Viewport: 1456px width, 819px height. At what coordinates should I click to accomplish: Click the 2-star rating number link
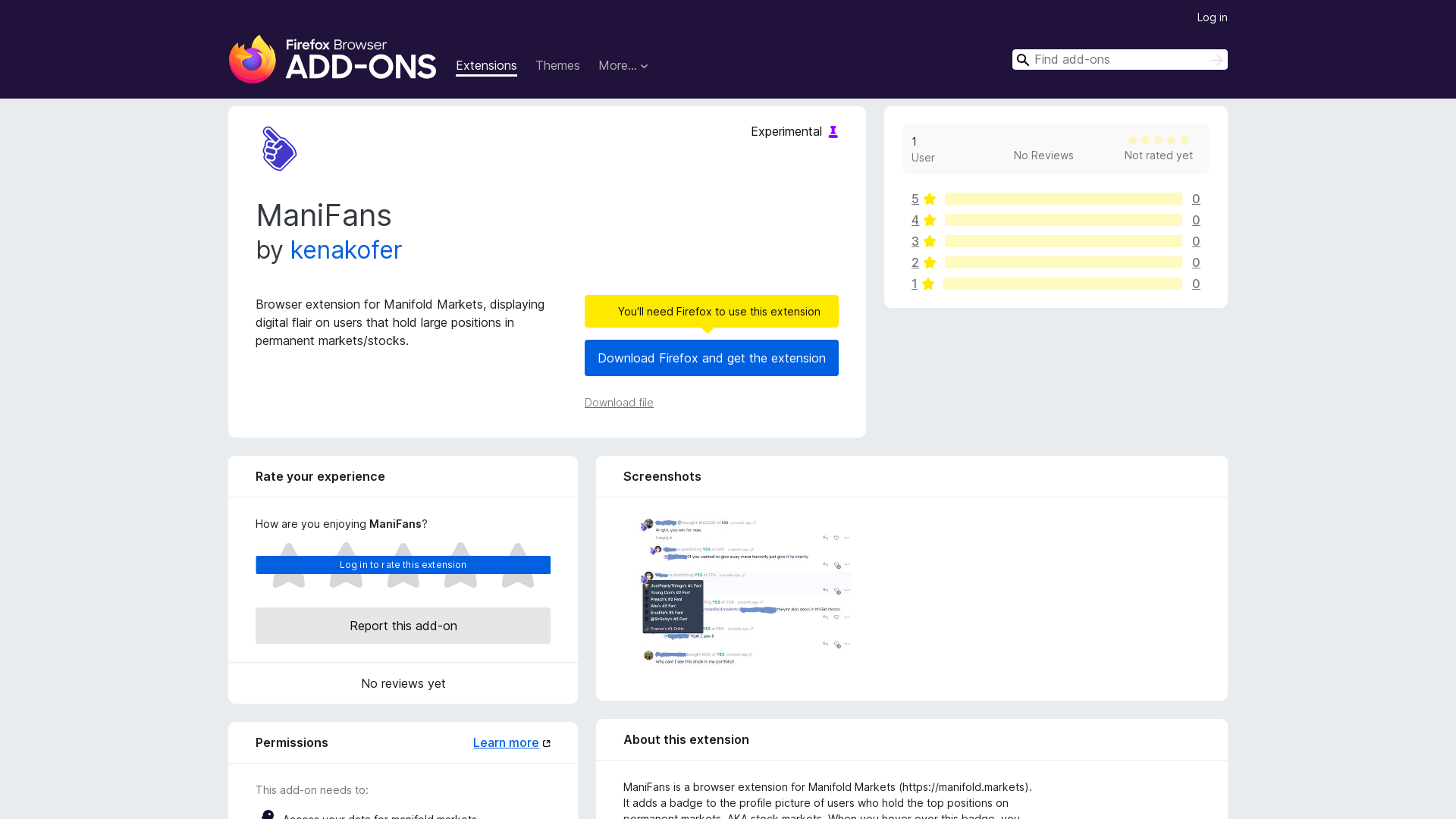[915, 262]
